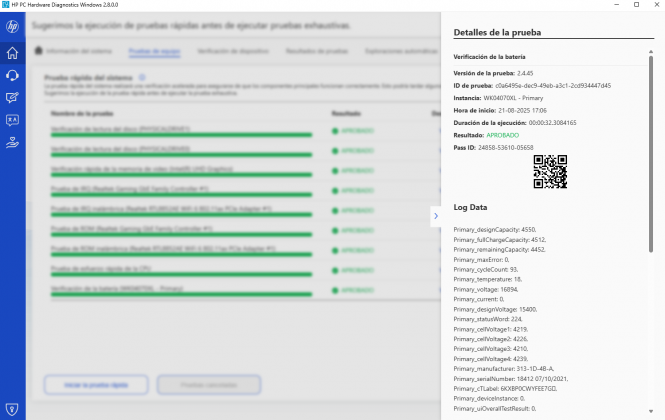Click the Verificación de la batería subtitle

tap(489, 56)
